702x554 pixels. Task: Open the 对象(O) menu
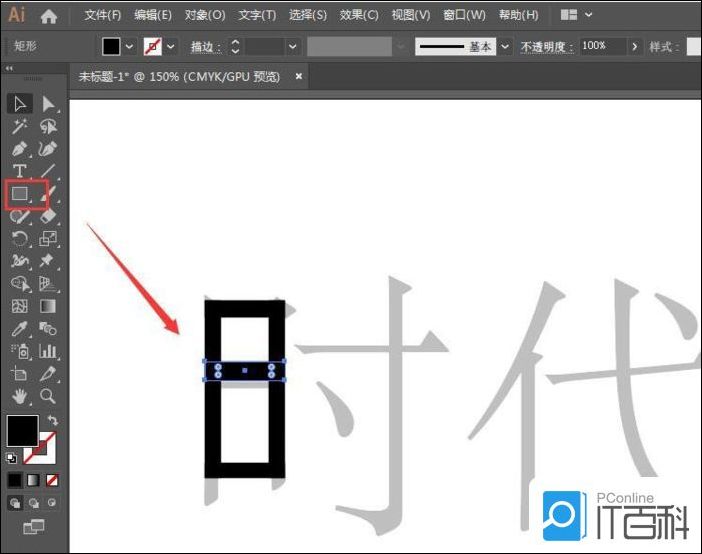tap(205, 15)
